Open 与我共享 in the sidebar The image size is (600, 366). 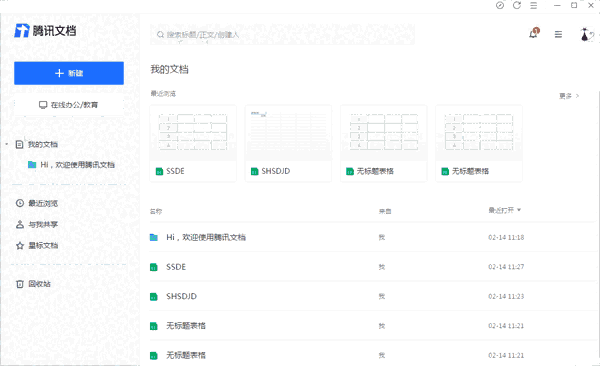click(x=43, y=224)
